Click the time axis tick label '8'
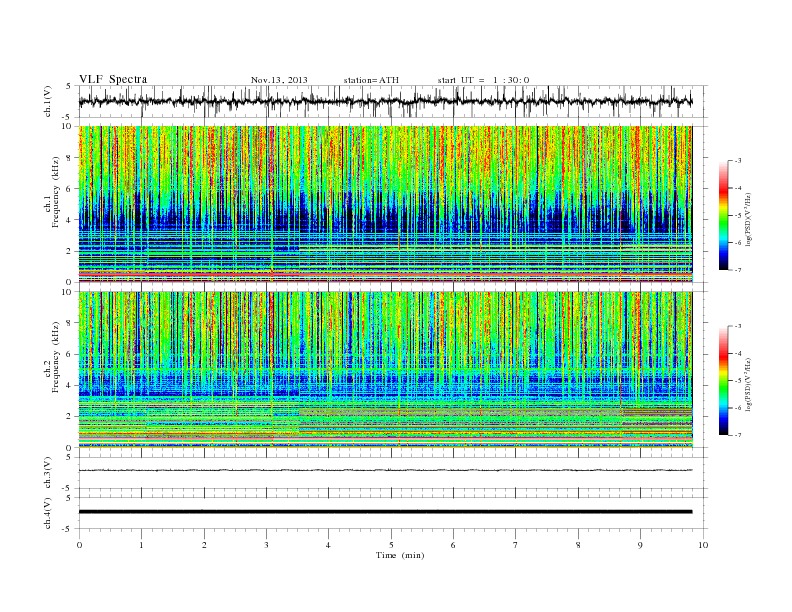 pyautogui.click(x=578, y=545)
